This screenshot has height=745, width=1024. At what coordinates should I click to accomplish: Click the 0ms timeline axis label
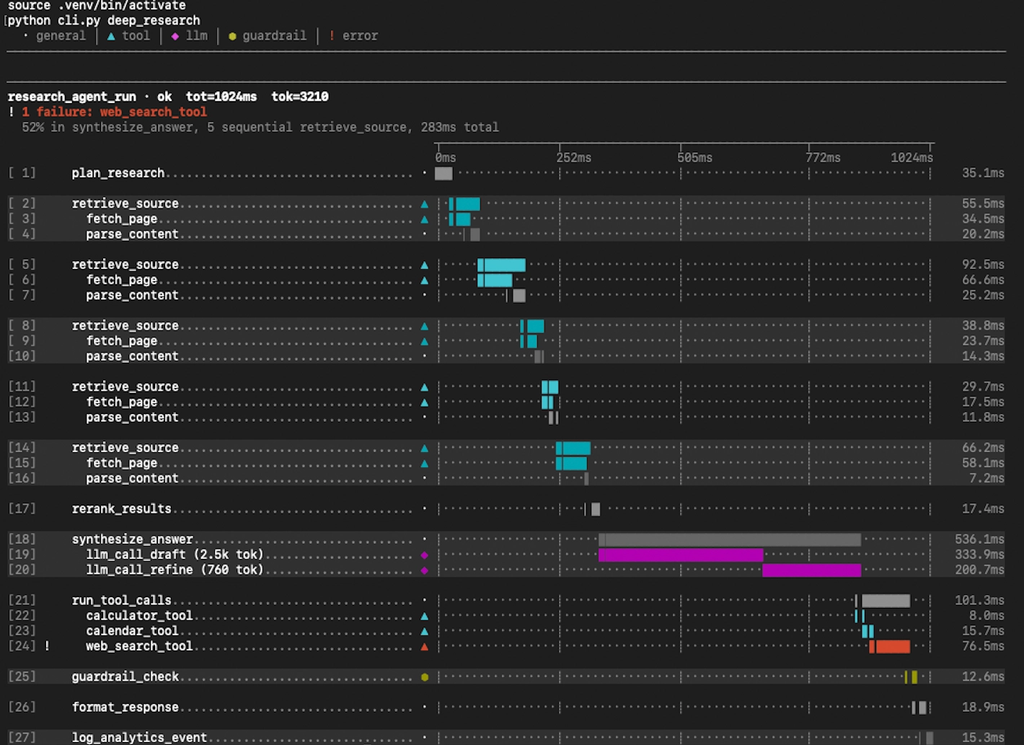[445, 158]
